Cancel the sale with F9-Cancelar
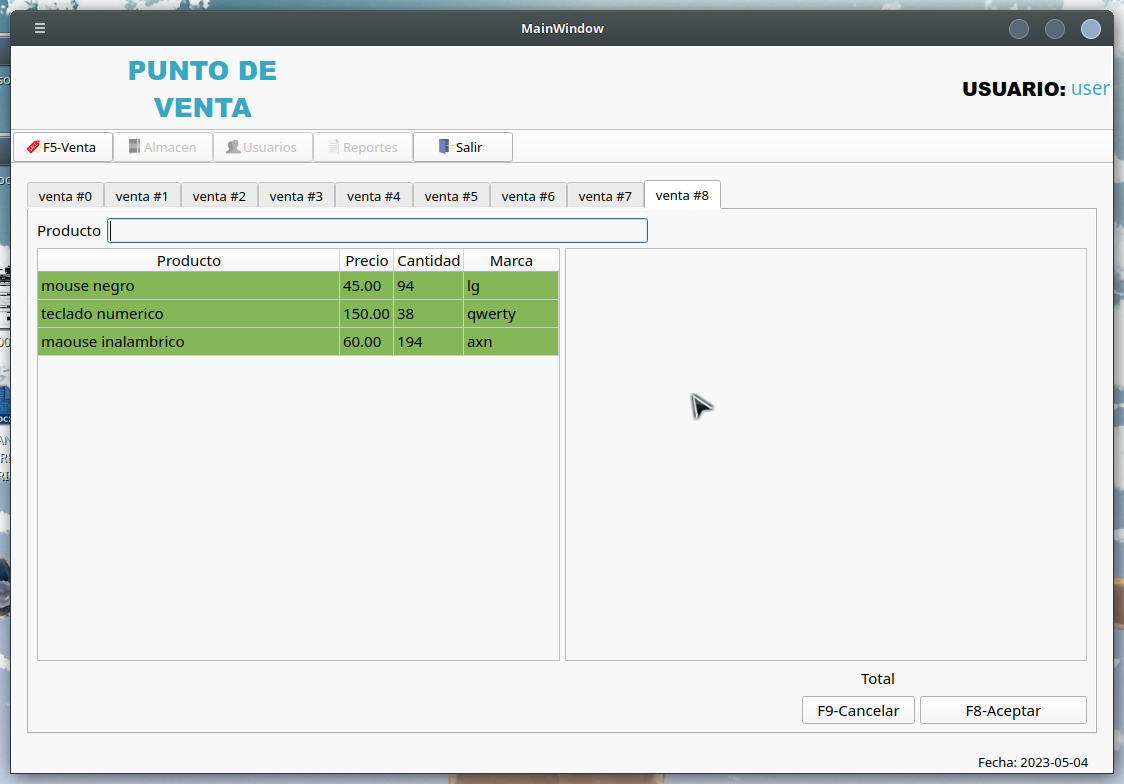This screenshot has height=784, width=1124. [858, 710]
